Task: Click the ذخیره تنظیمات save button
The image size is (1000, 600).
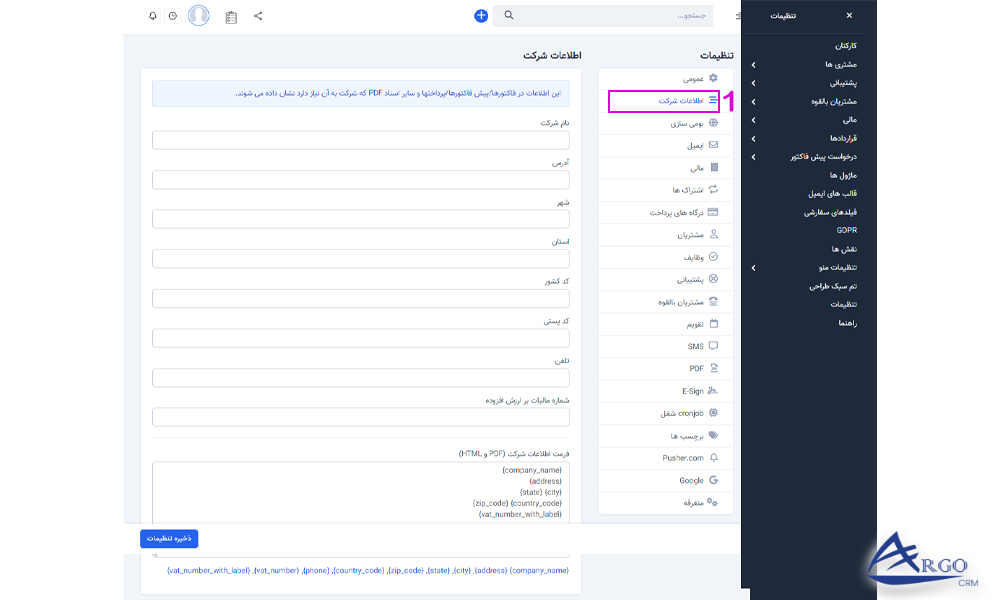Action: click(171, 538)
